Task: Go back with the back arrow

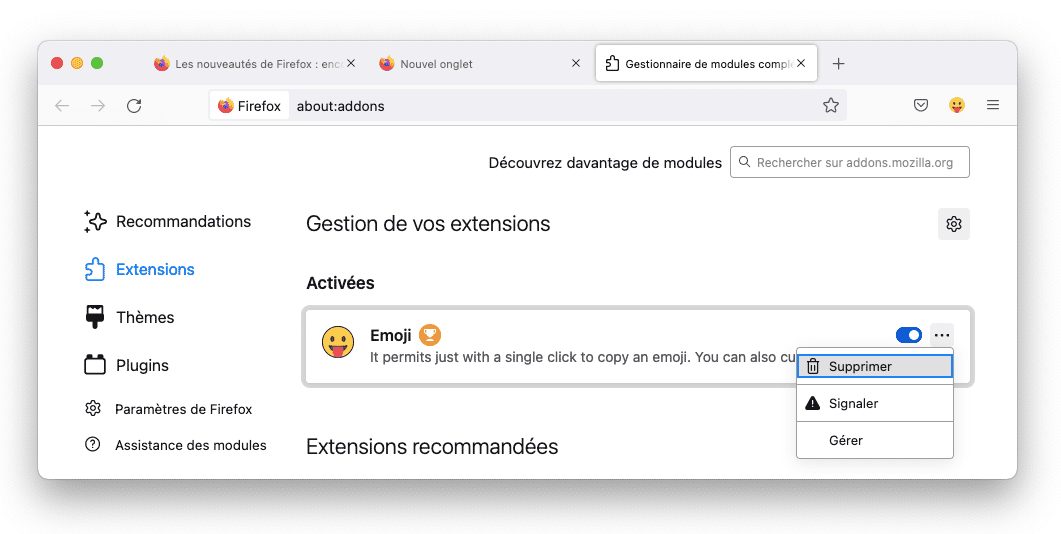Action: 62,106
